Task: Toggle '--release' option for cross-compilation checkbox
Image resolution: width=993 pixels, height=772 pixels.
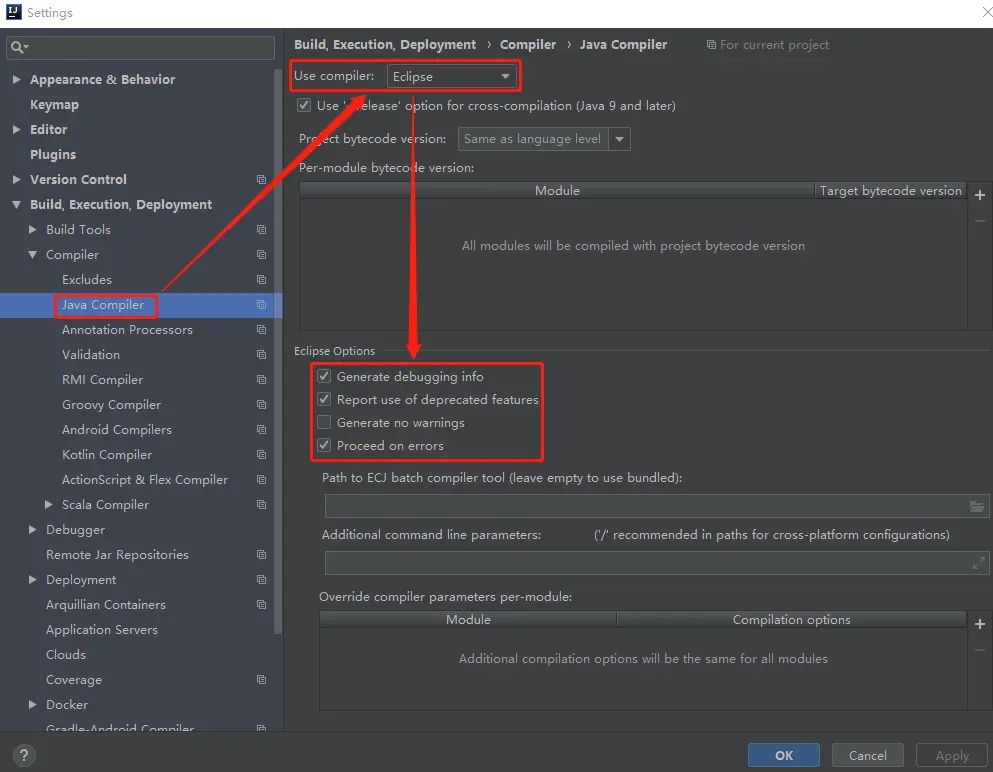Action: [304, 105]
